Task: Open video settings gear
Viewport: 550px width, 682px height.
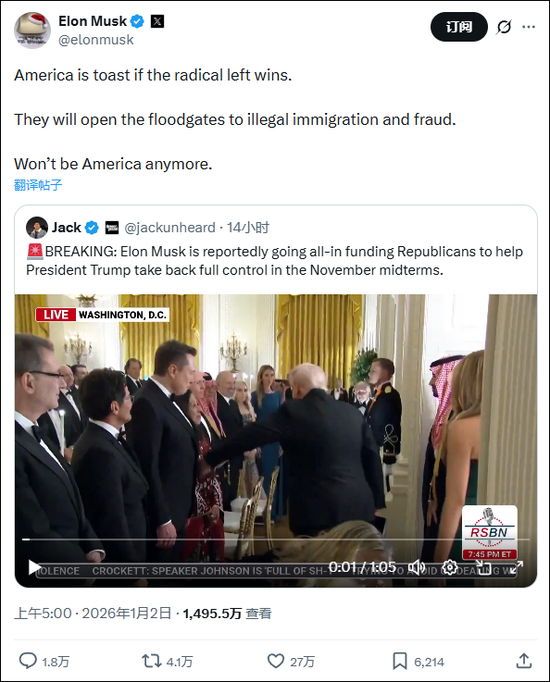Action: (x=450, y=567)
